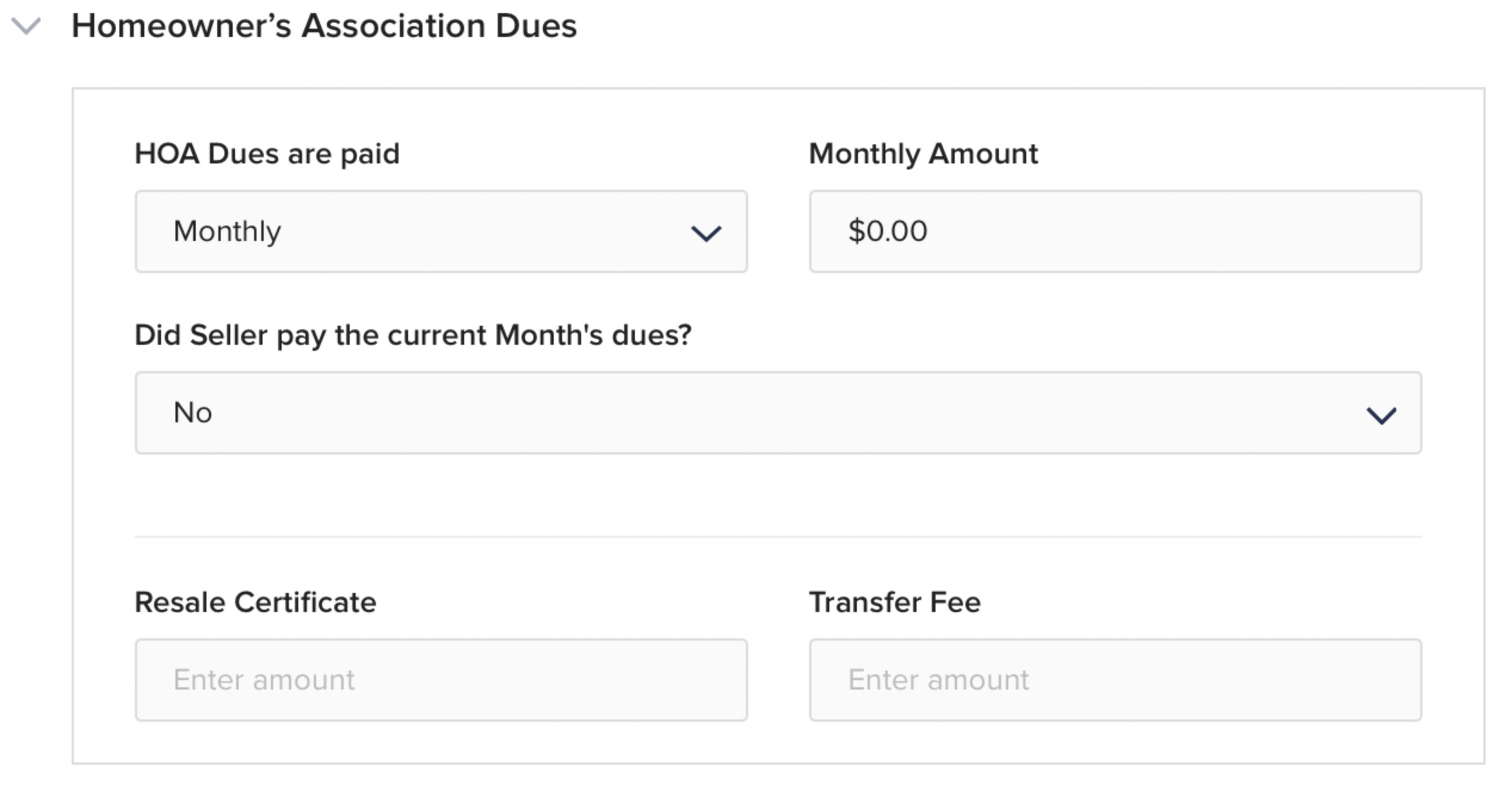The height and width of the screenshot is (791, 1512).
Task: Click the arrow icon in the Monthly dropdown
Action: (706, 233)
